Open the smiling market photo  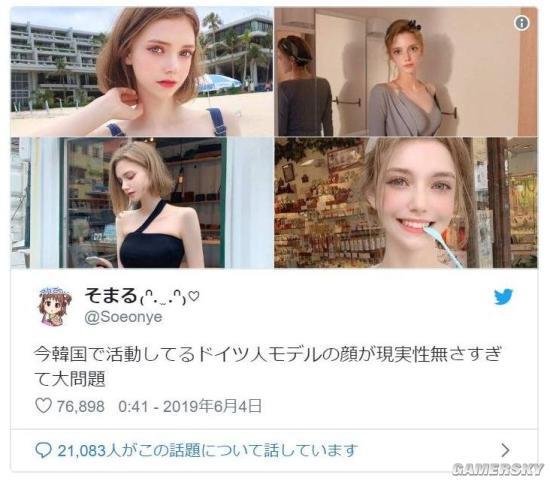click(405, 203)
